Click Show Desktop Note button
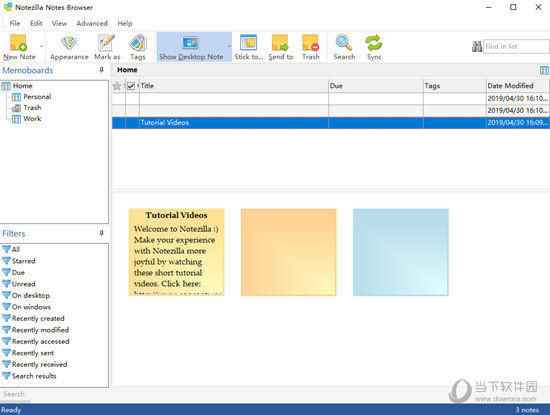Screen dimensions: 550x415 pyautogui.click(x=191, y=47)
